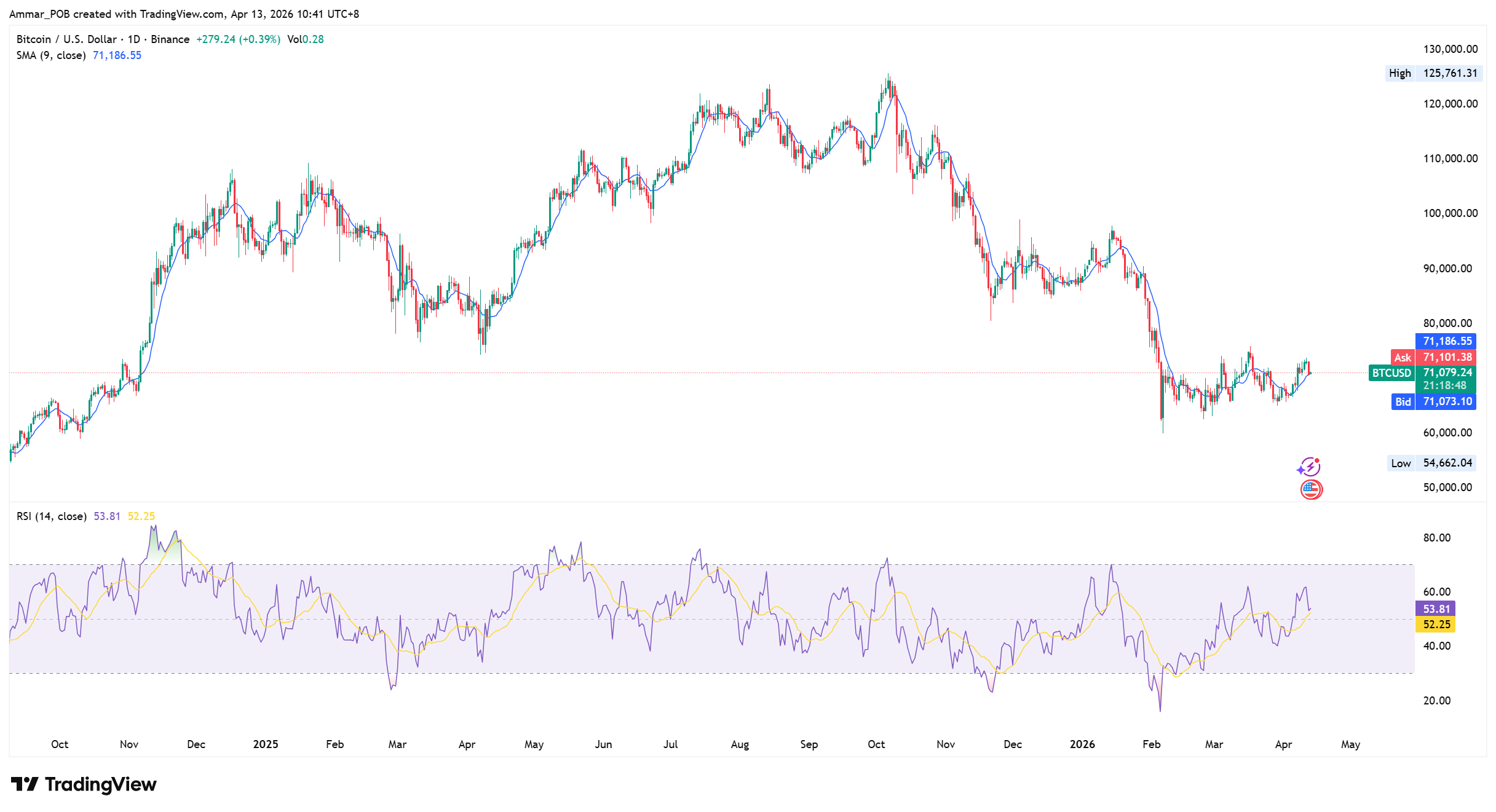Click the 2025 label on time axis
Image resolution: width=1496 pixels, height=812 pixels.
pyautogui.click(x=266, y=744)
